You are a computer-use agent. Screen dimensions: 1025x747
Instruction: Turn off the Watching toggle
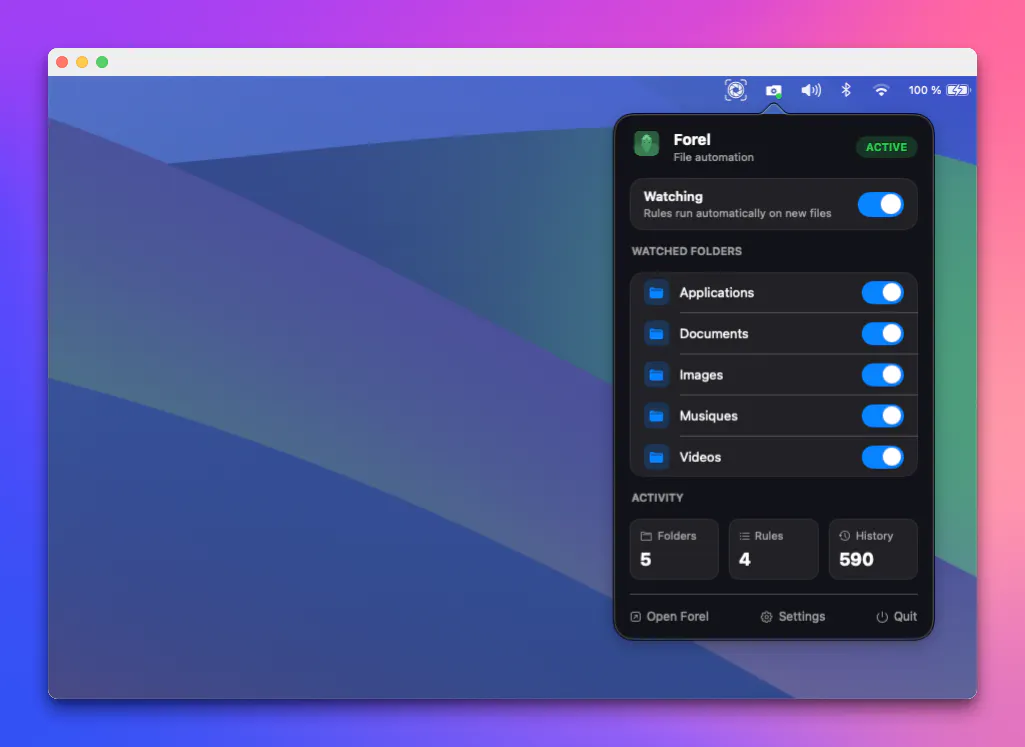pyautogui.click(x=881, y=205)
